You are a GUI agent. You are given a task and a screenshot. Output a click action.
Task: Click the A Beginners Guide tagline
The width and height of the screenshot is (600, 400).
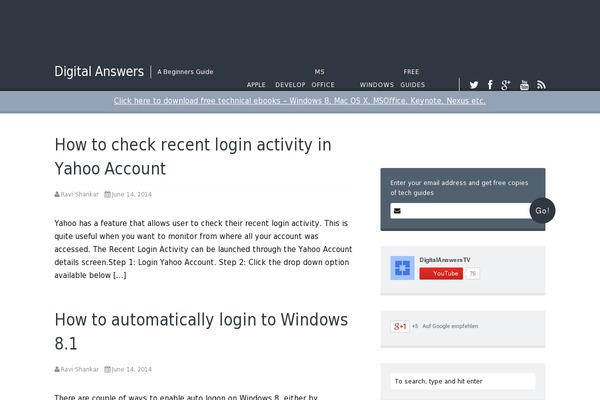[x=185, y=72]
